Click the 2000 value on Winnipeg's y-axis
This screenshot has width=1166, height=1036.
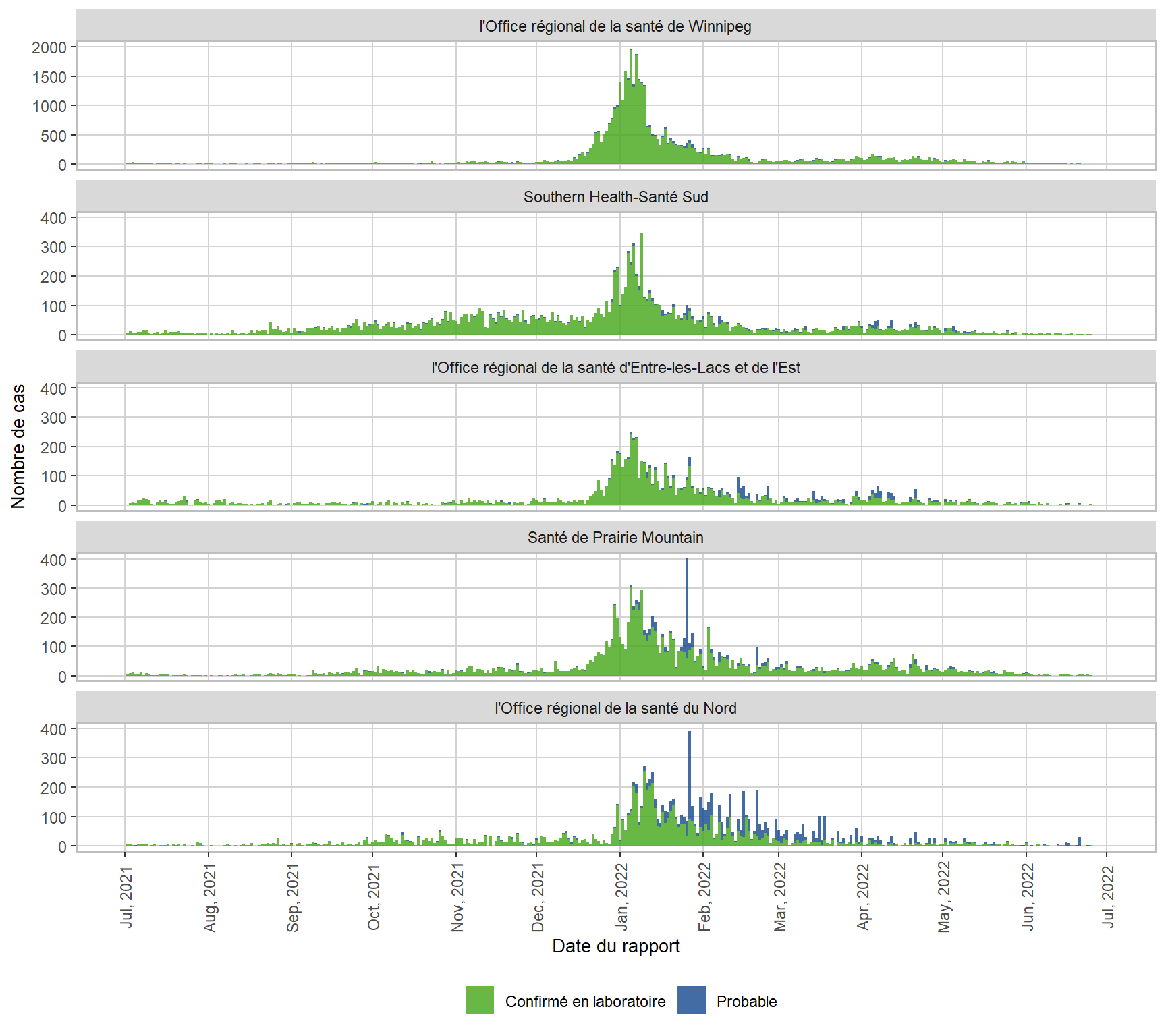point(50,48)
